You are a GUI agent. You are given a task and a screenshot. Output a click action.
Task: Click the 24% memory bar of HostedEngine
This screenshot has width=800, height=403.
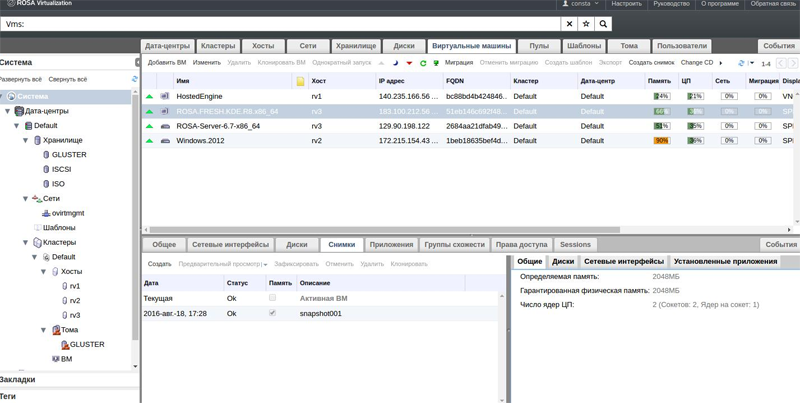[662, 96]
